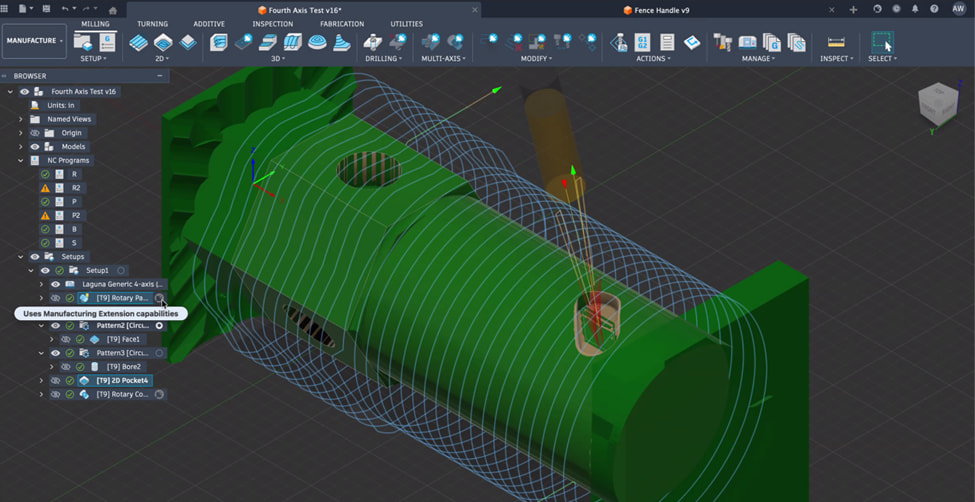
Task: Click the first 2D milling strategy icon
Action: (139, 42)
